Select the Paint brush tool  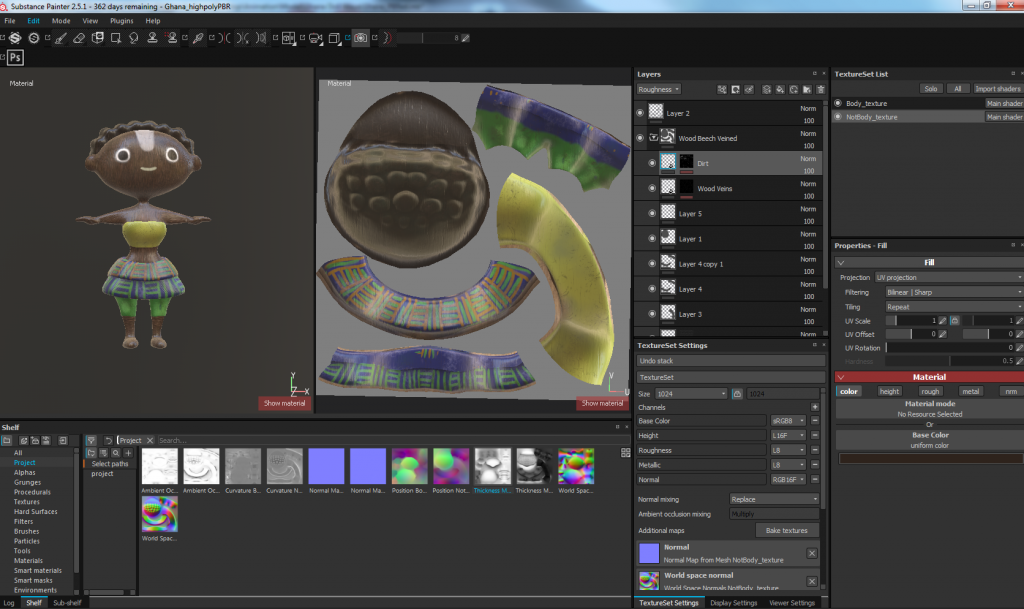(60, 39)
